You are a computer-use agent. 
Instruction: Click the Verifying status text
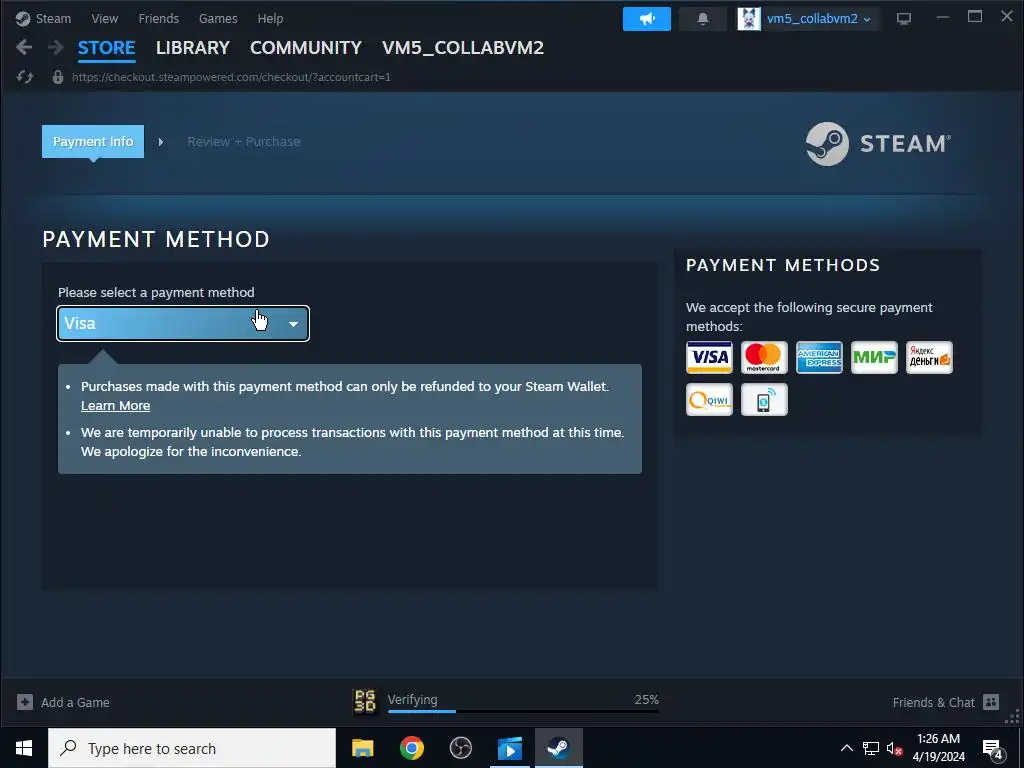pyautogui.click(x=413, y=699)
